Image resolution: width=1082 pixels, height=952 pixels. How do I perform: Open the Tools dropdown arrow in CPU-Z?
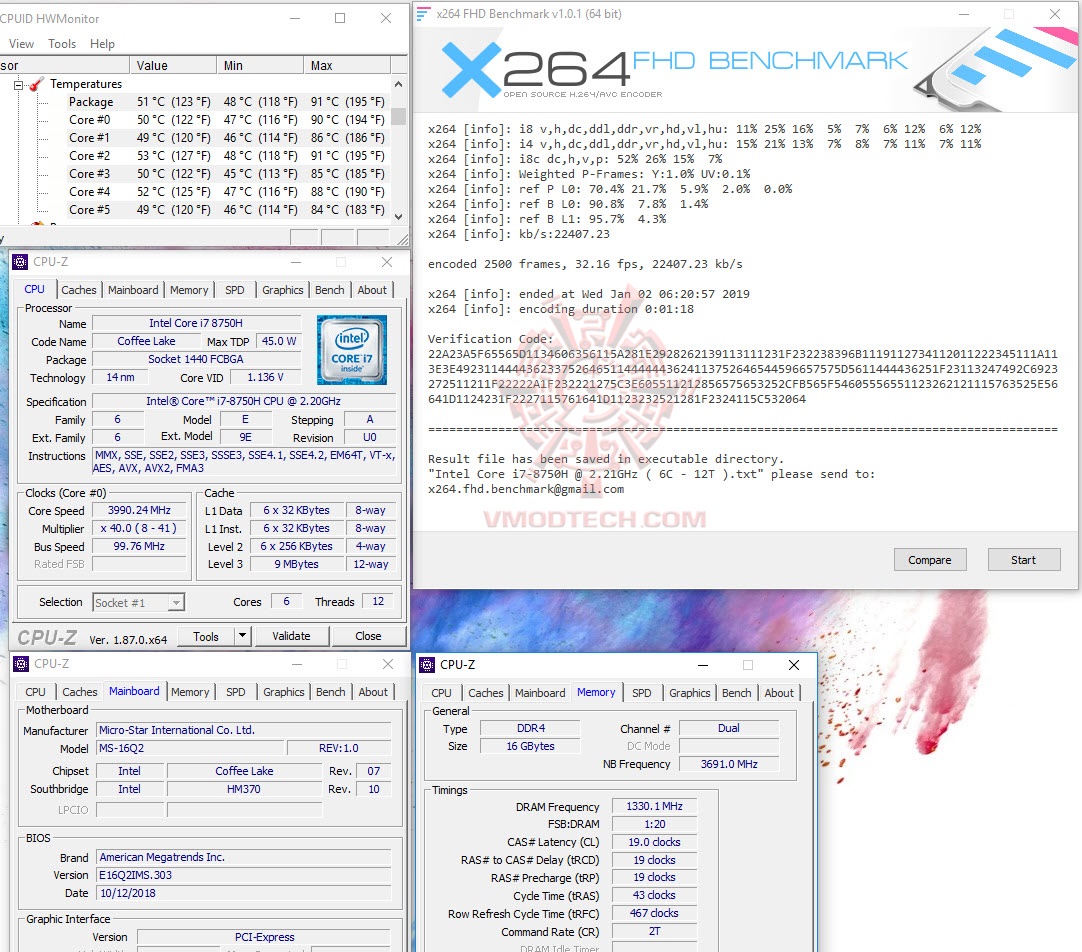(x=242, y=635)
